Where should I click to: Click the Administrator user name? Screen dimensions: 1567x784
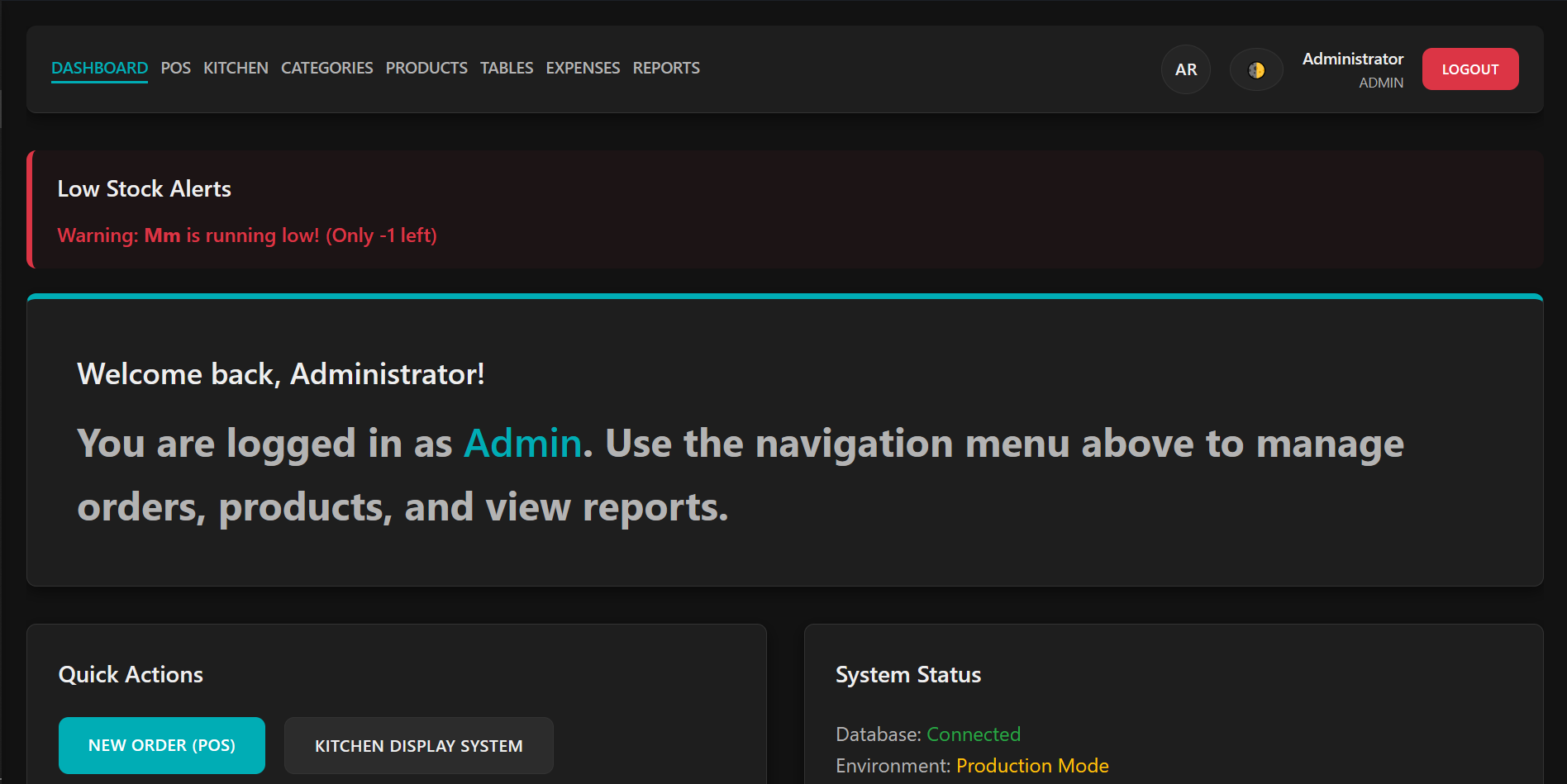[x=1353, y=59]
